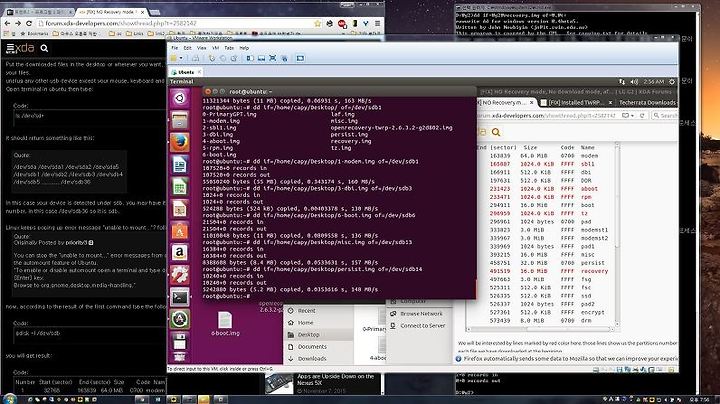The width and height of the screenshot is (720, 404).
Task: Open the VMware Tabs menu
Action: tap(229, 48)
